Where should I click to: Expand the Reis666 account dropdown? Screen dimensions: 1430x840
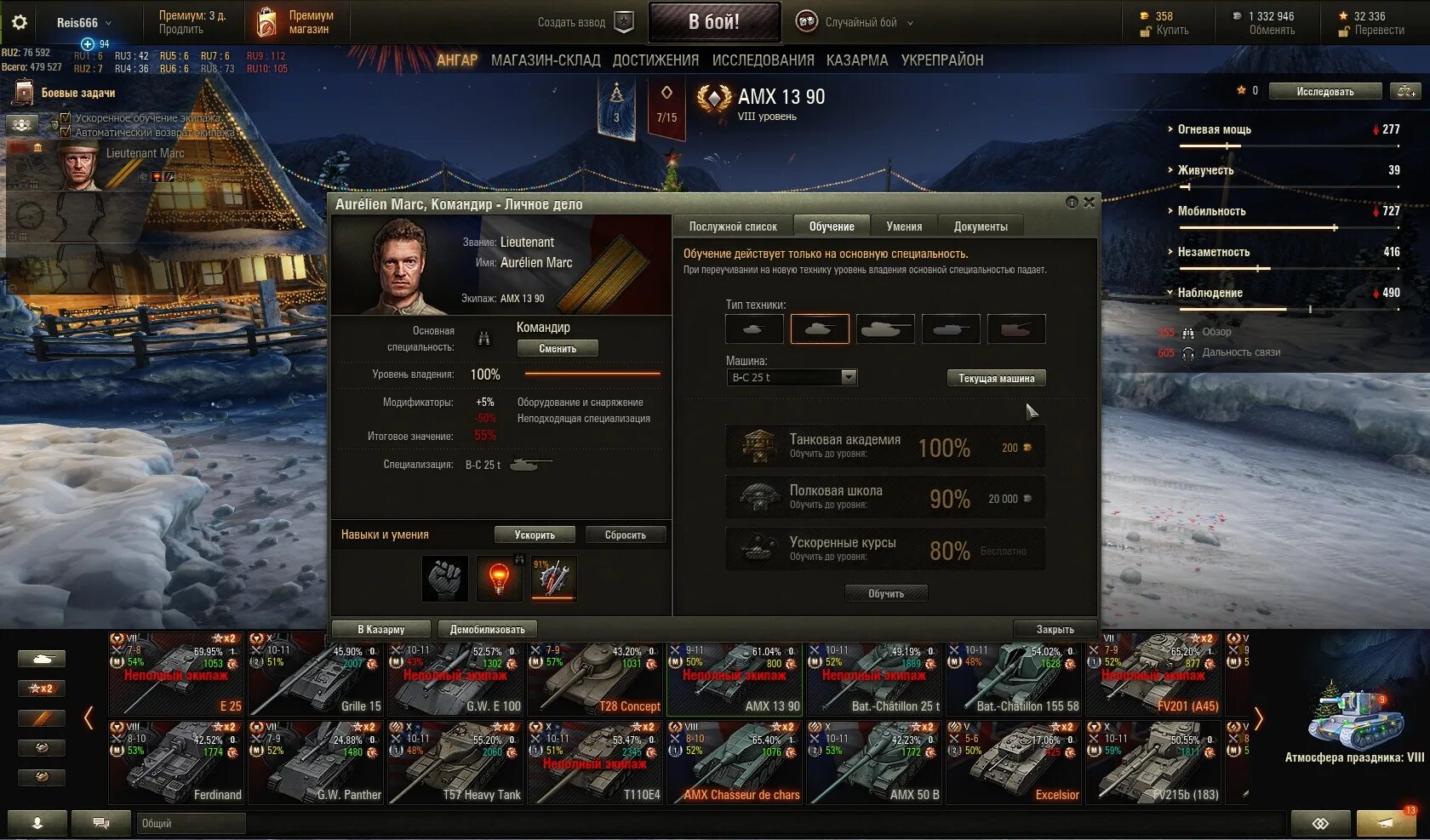pyautogui.click(x=108, y=23)
